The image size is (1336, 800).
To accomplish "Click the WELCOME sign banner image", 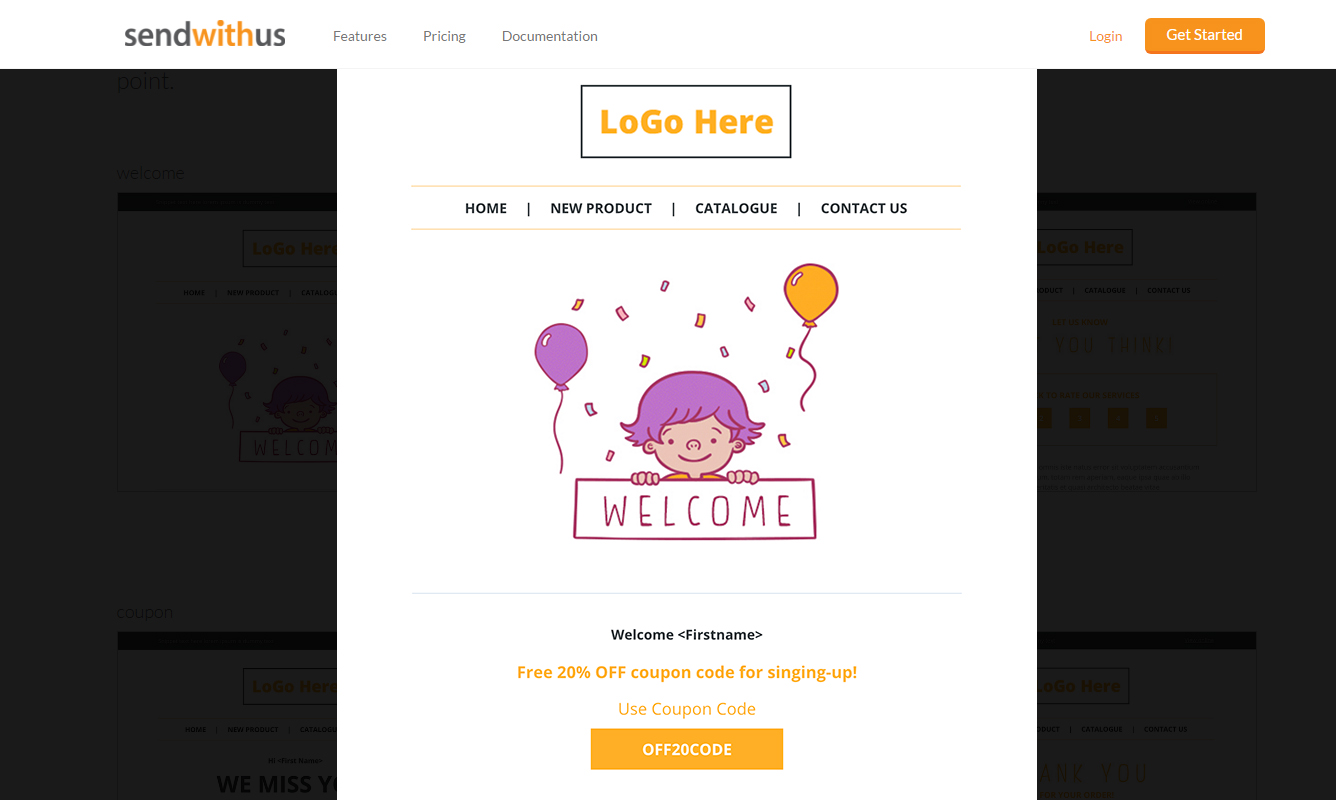I will (x=695, y=510).
